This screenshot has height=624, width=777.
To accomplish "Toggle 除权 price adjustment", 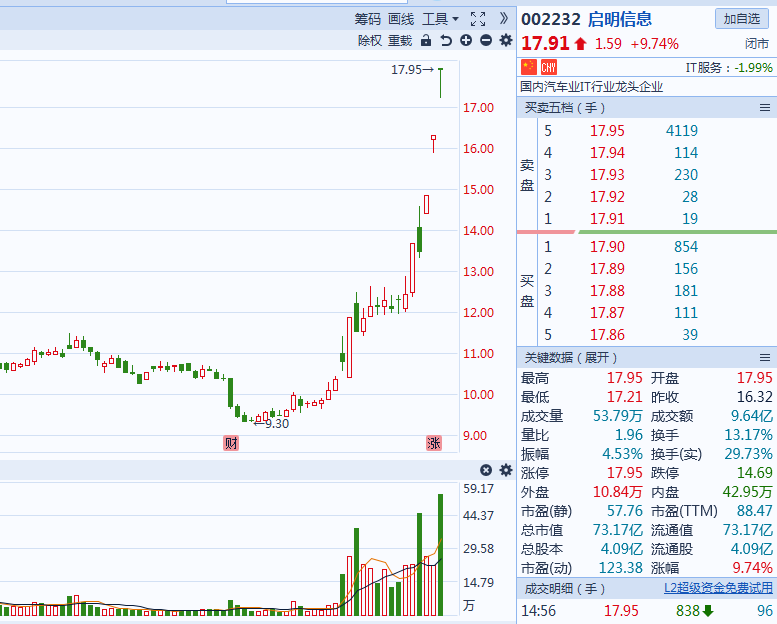I will point(370,40).
